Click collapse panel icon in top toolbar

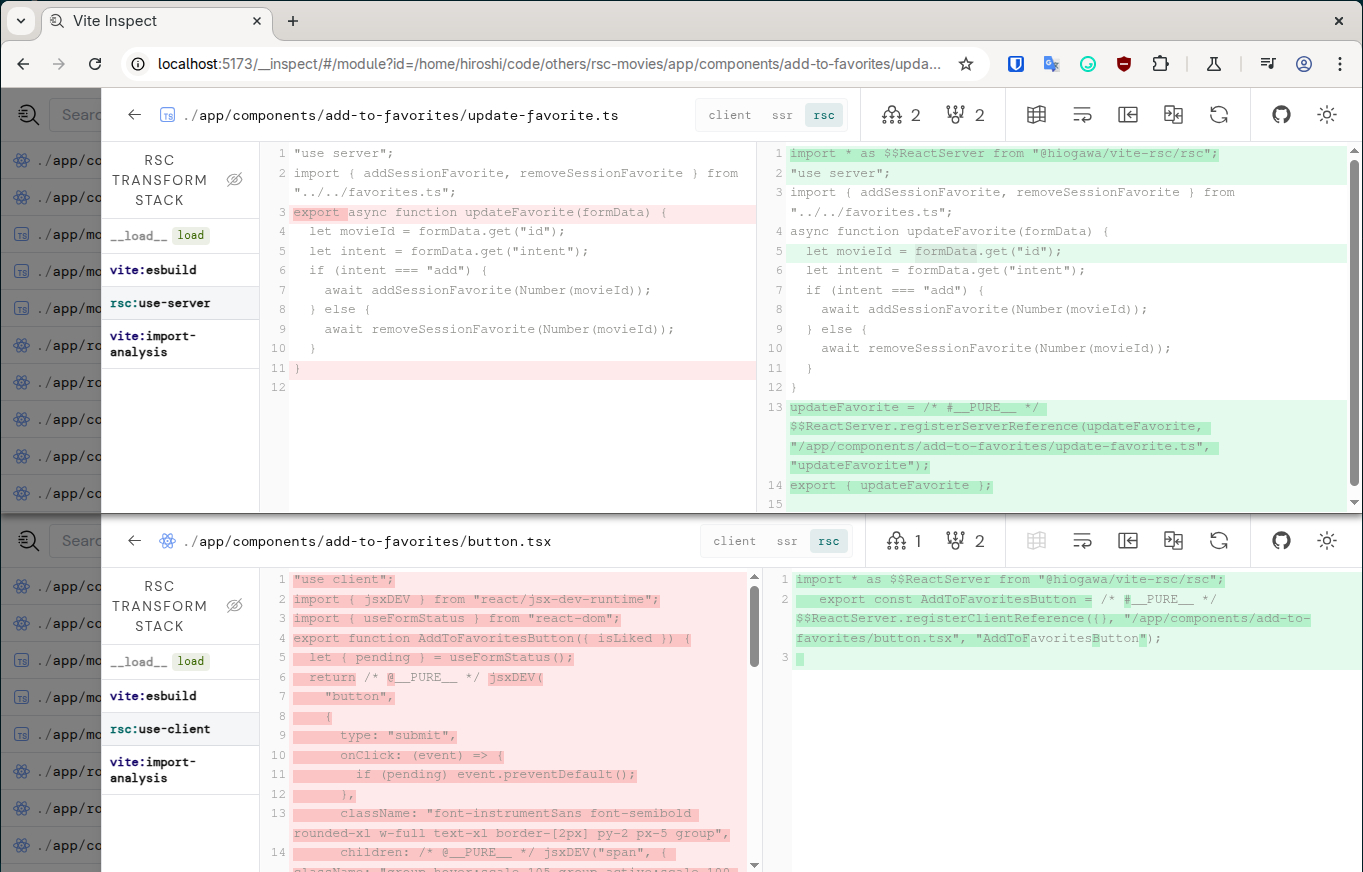click(1128, 115)
